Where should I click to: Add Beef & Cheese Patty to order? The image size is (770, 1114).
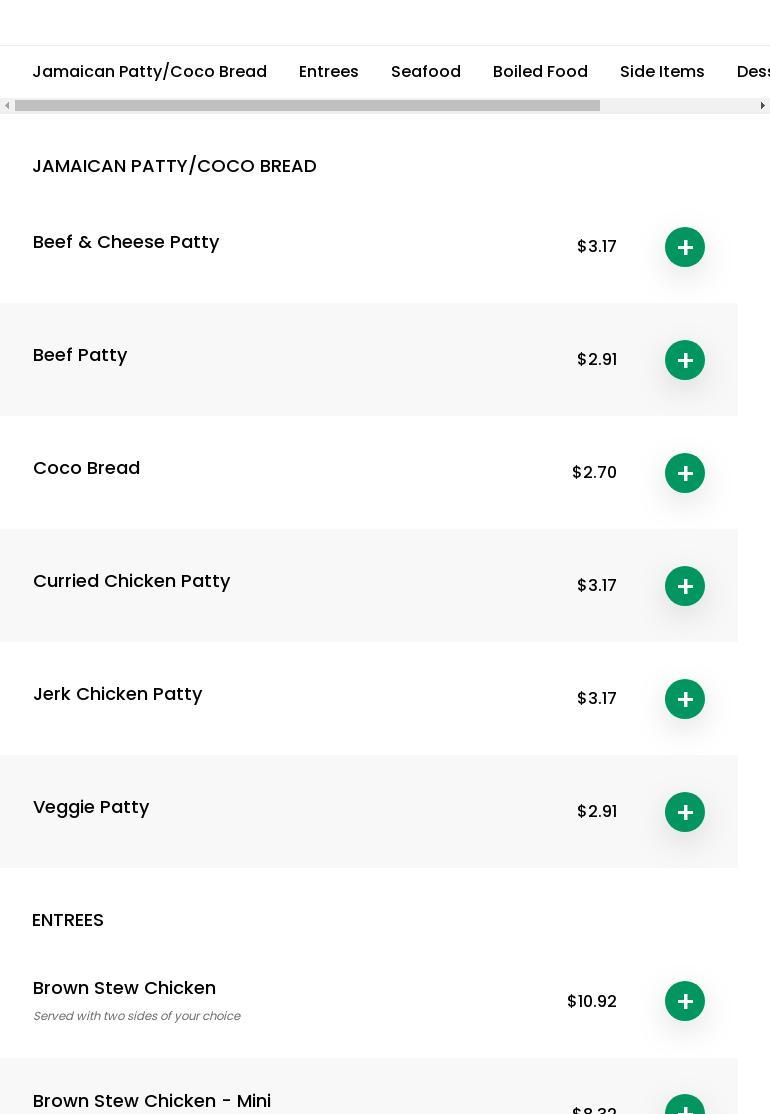685,247
